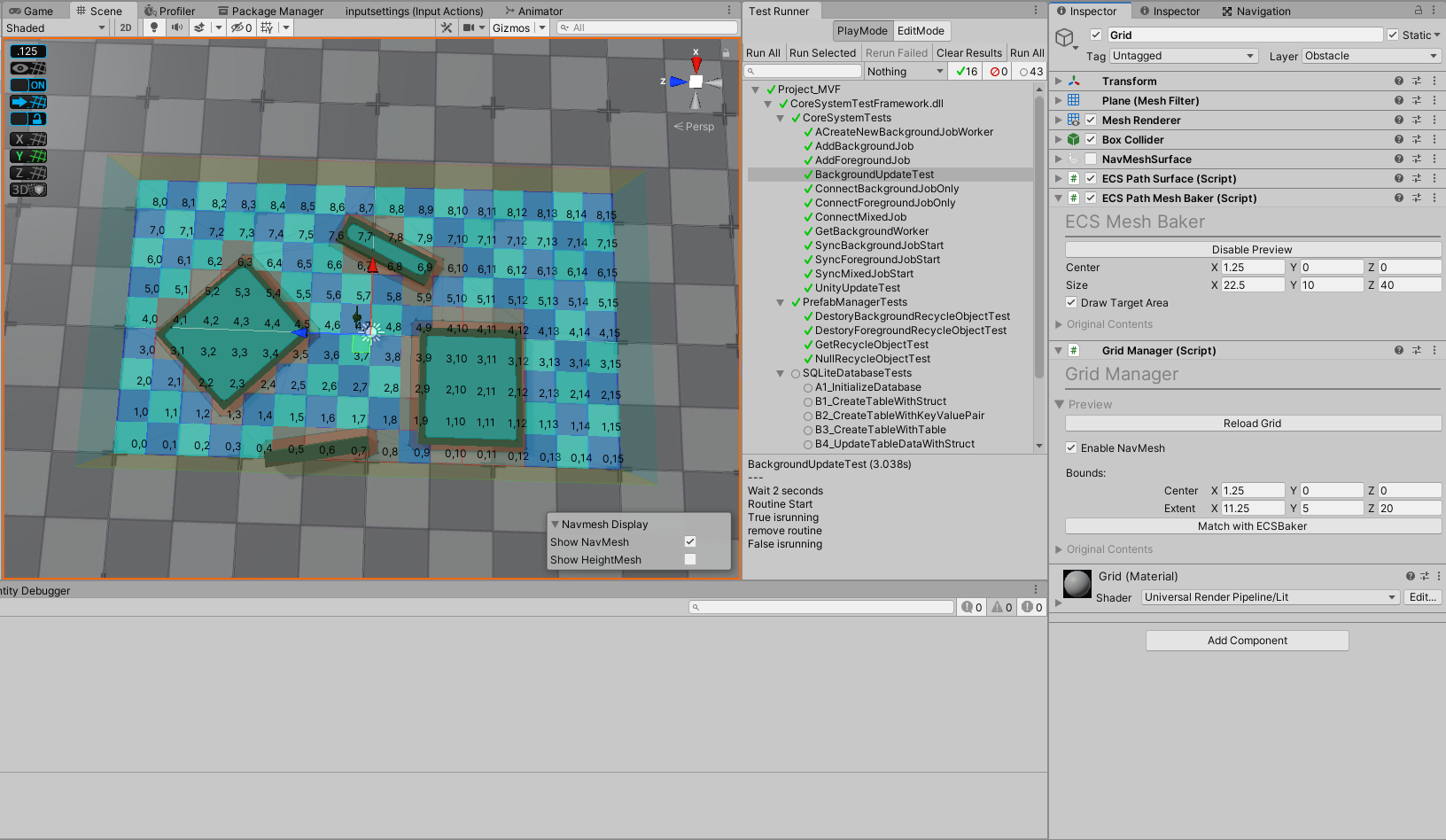Collapse the CoreSystemTests tree node
The image size is (1446, 840).
tap(781, 118)
